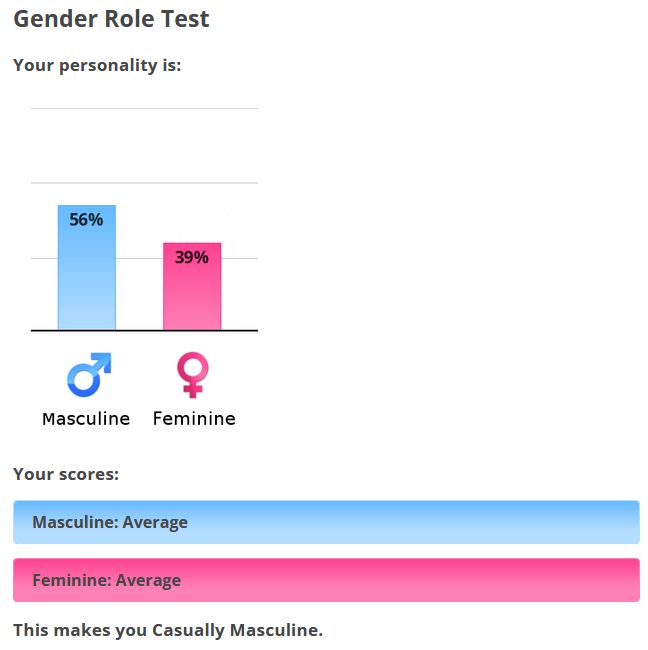Click the 'Your scores:' subheading
Screen dimensions: 648x650
[x=66, y=474]
